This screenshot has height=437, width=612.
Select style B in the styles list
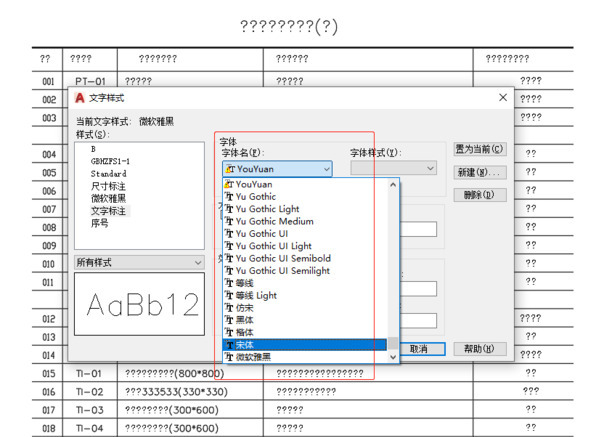point(93,149)
